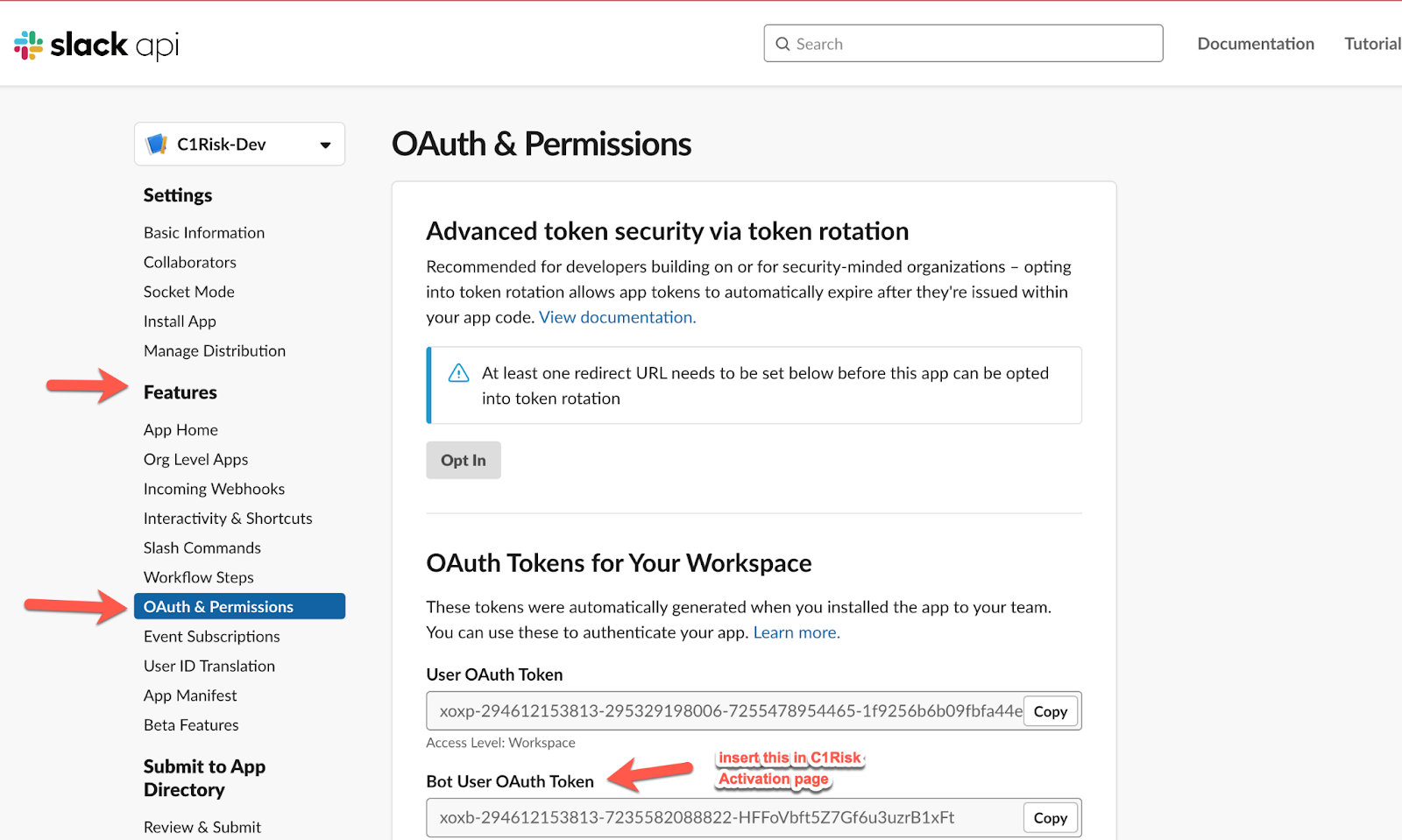Follow the Learn more link
Image resolution: width=1402 pixels, height=840 pixels.
click(797, 632)
